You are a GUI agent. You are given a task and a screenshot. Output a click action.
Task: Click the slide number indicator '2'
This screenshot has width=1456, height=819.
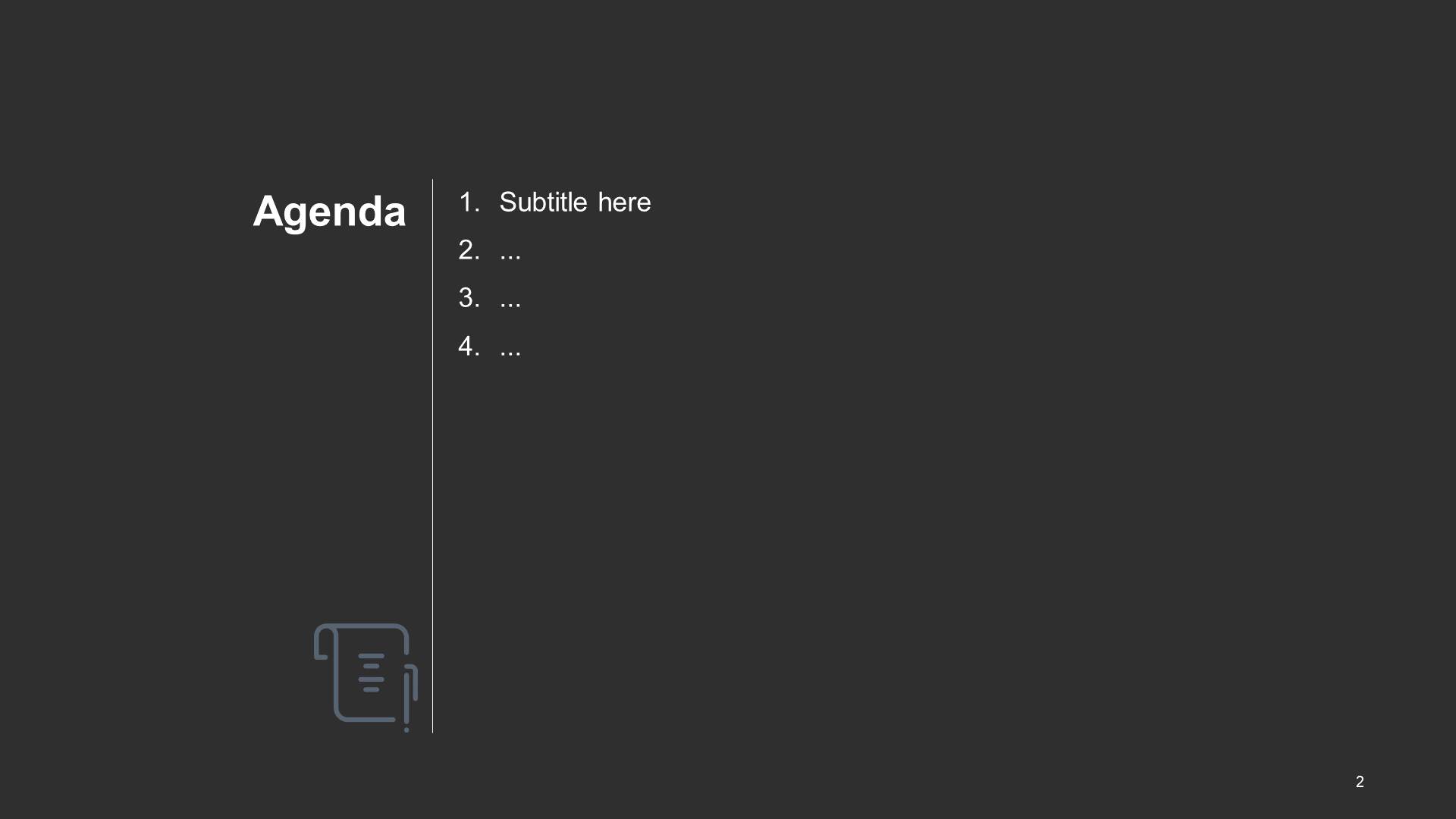click(1360, 778)
